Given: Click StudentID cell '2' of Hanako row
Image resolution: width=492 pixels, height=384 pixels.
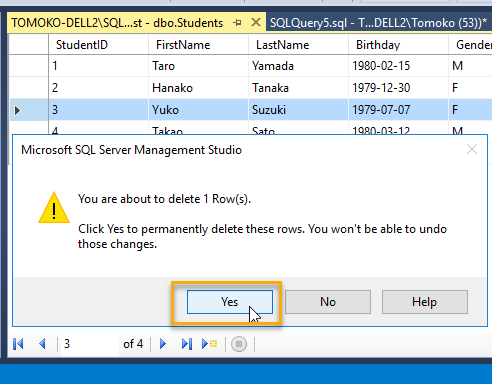Looking at the screenshot, I should (x=98, y=88).
